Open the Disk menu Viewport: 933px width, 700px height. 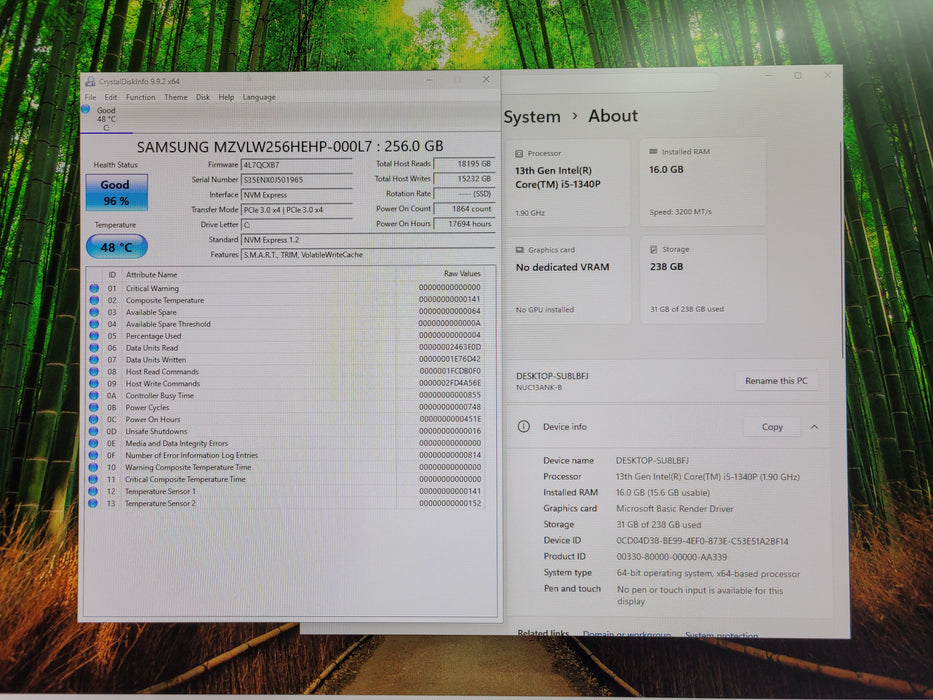coord(203,97)
